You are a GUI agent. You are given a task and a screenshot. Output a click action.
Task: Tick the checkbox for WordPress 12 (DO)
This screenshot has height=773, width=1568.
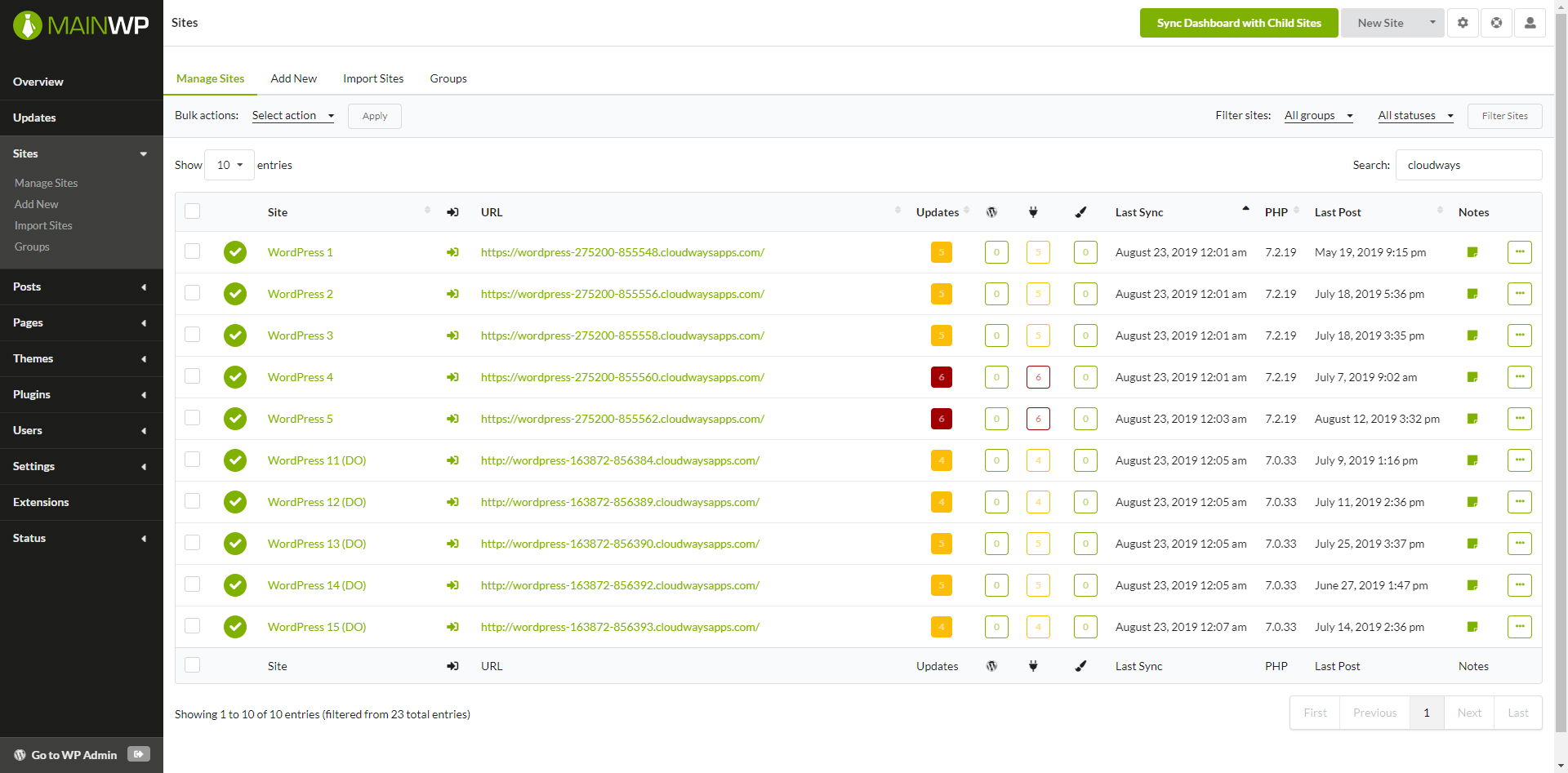193,501
